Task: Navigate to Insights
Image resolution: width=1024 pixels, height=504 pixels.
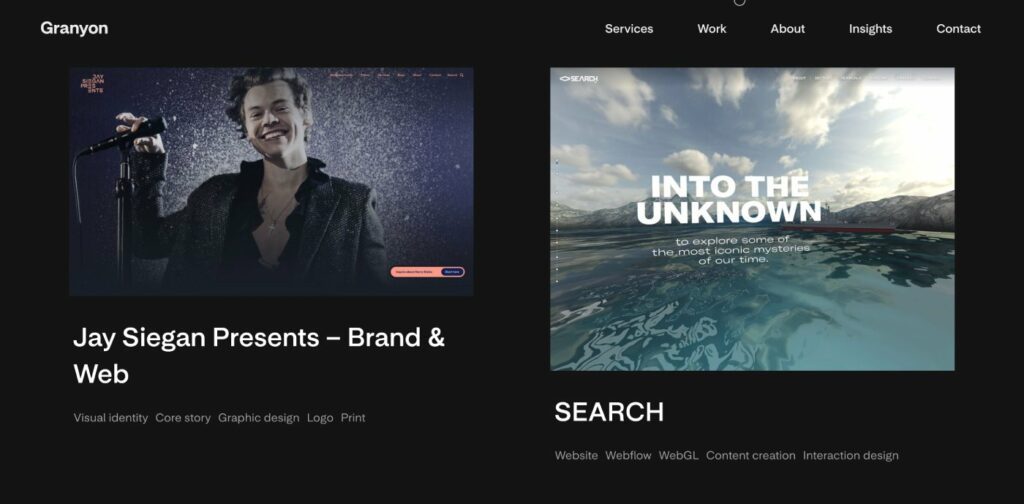Action: pos(871,29)
